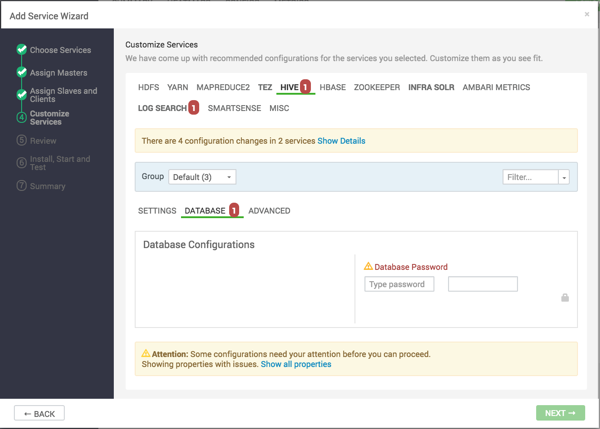Click the Type password input field
This screenshot has width=600, height=429.
(399, 284)
